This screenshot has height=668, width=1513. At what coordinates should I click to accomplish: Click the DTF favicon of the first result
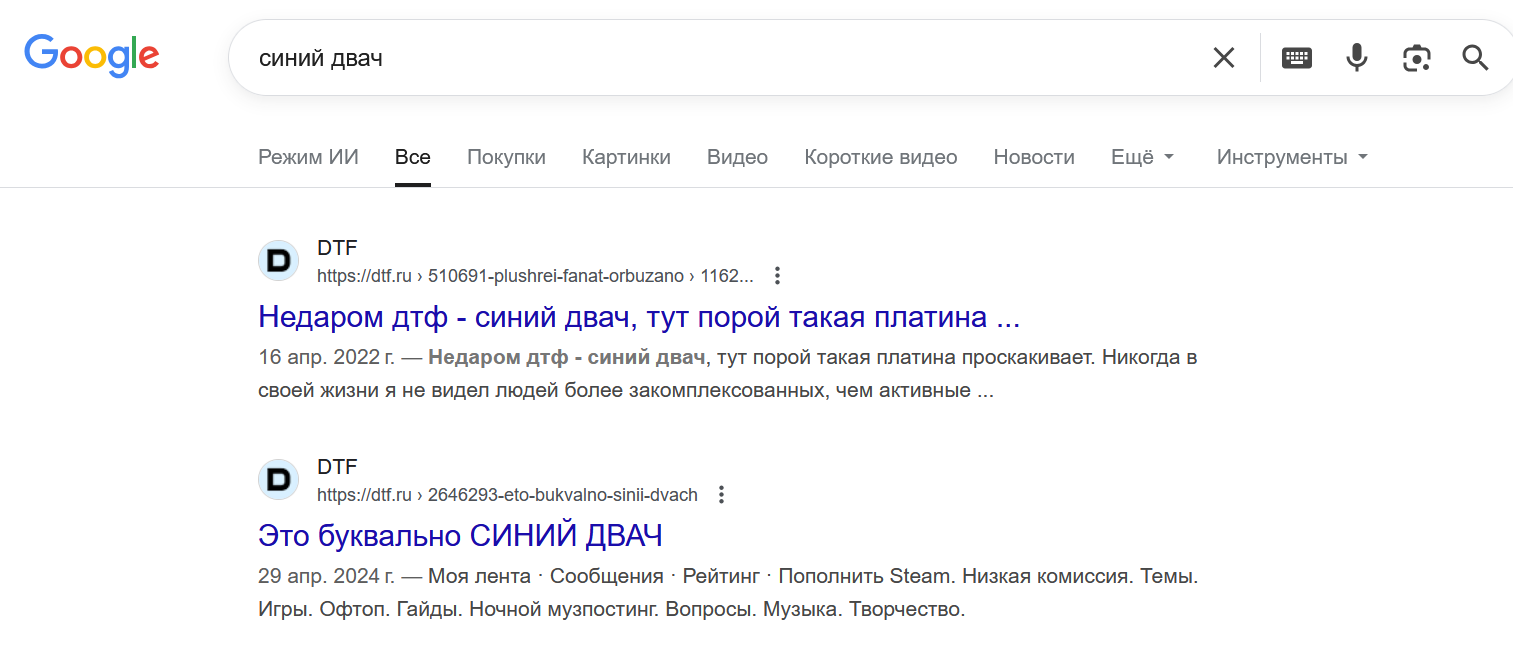click(x=279, y=261)
